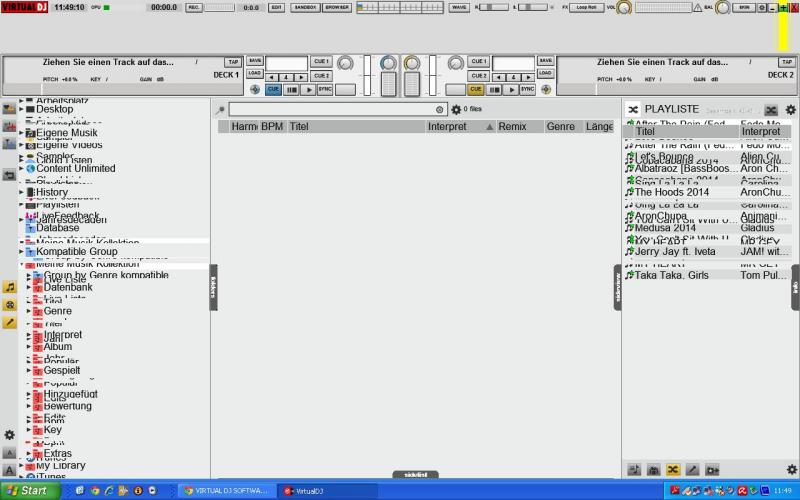800x500 pixels.
Task: Expand the Kompatible Group folder
Action: pos(20,252)
